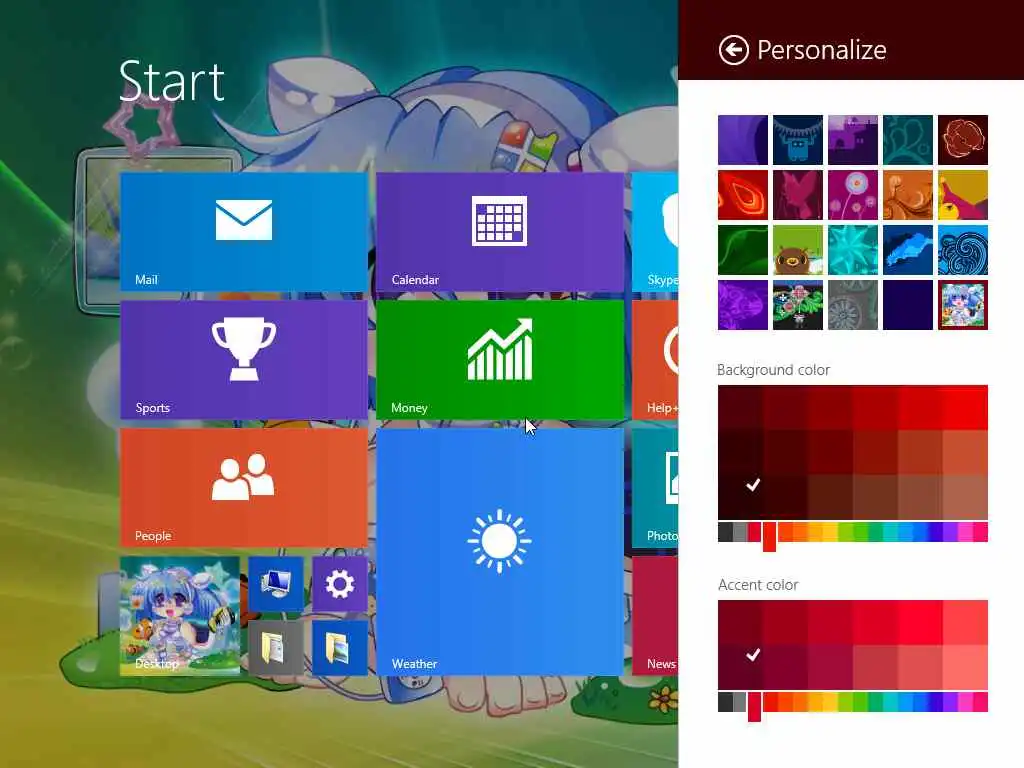Click the Accent color label
The width and height of the screenshot is (1024, 768).
pos(758,585)
